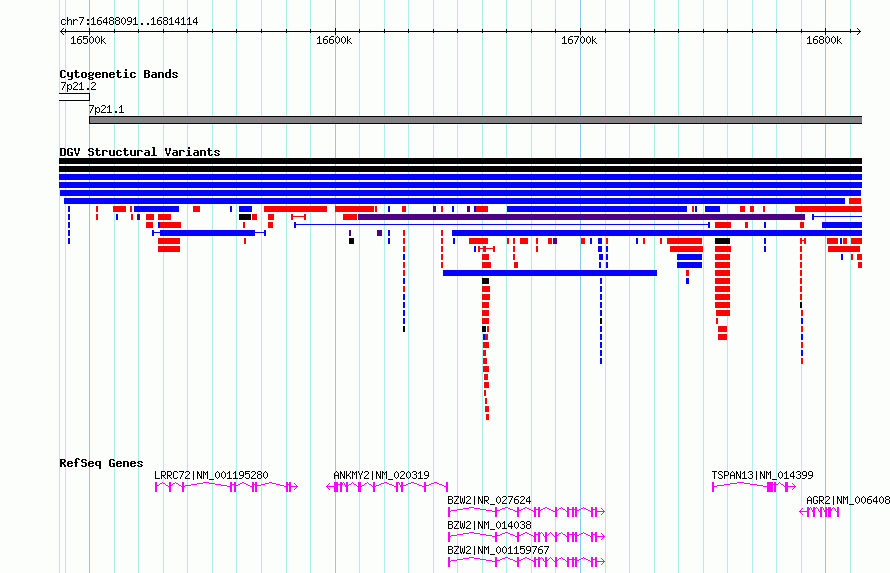Screen dimensions: 890x573
Task: Click the Cytogenetic Bands track title
Action: pos(119,74)
